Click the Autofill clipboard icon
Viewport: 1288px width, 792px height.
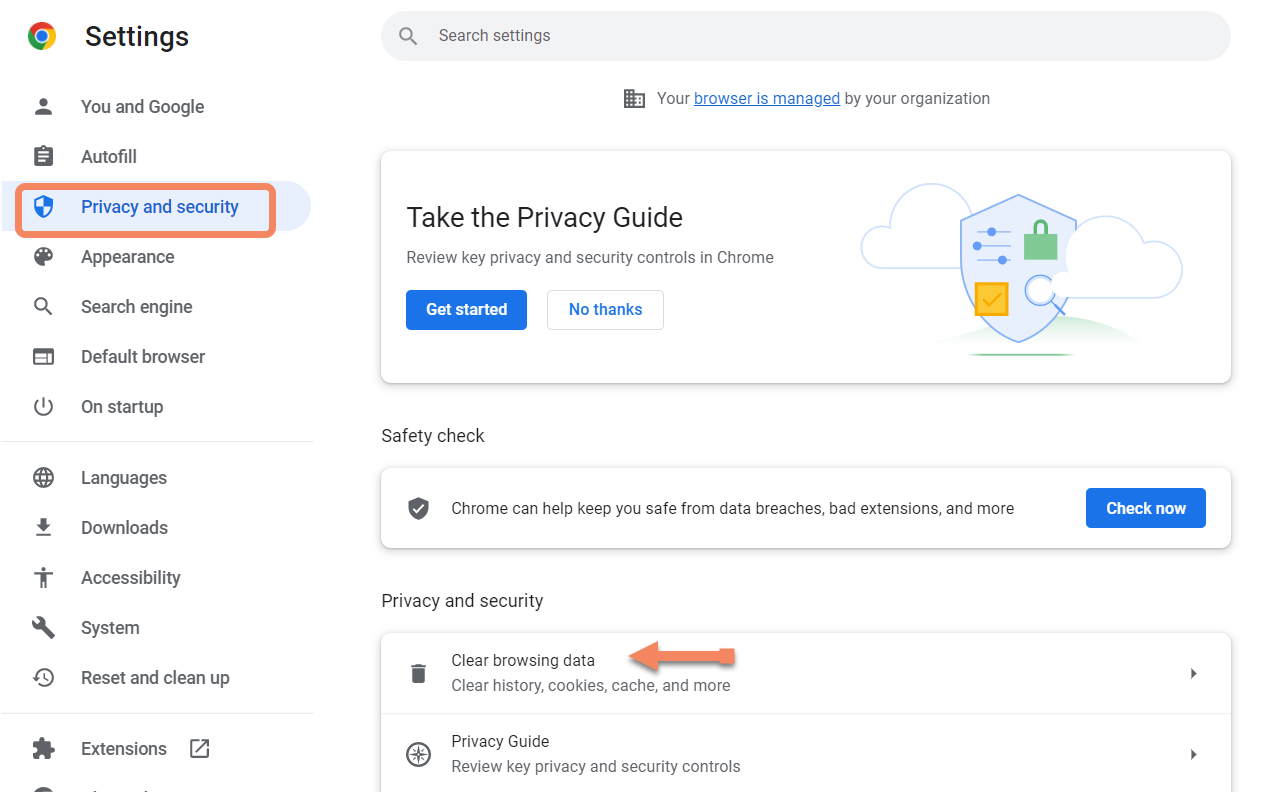click(43, 157)
